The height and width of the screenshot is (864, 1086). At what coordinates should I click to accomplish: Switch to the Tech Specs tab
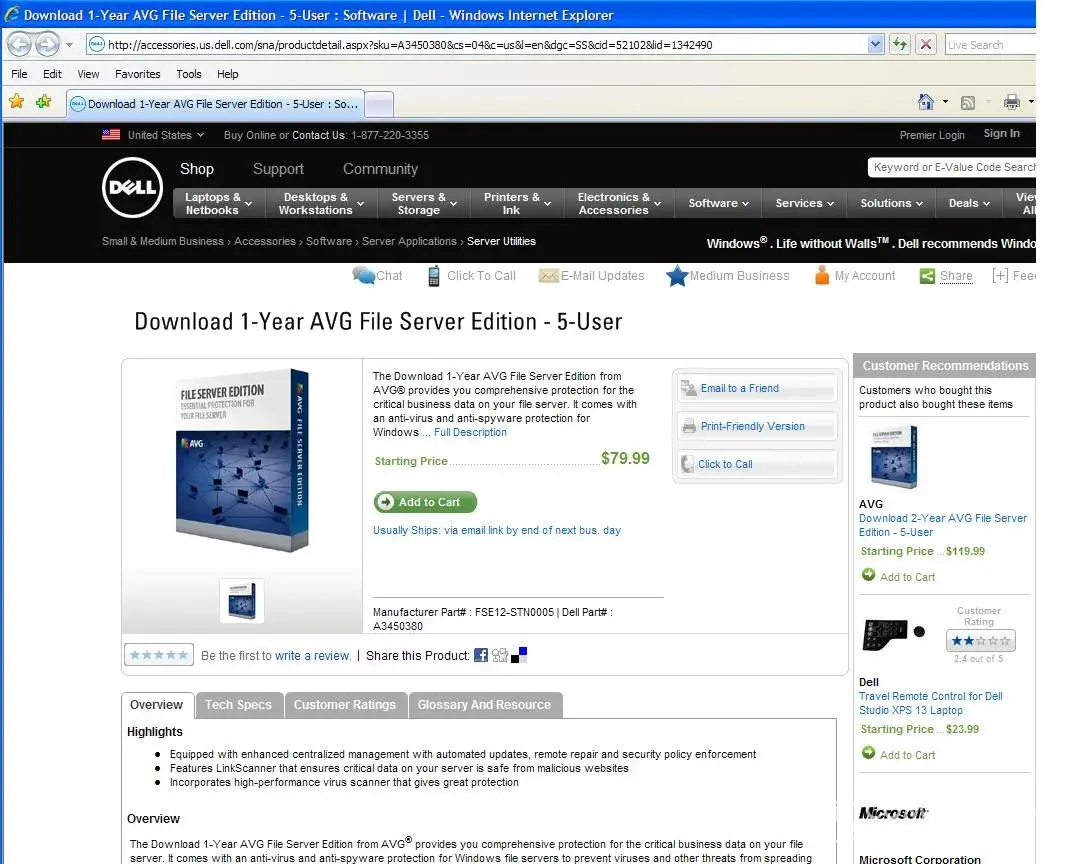[x=239, y=705]
